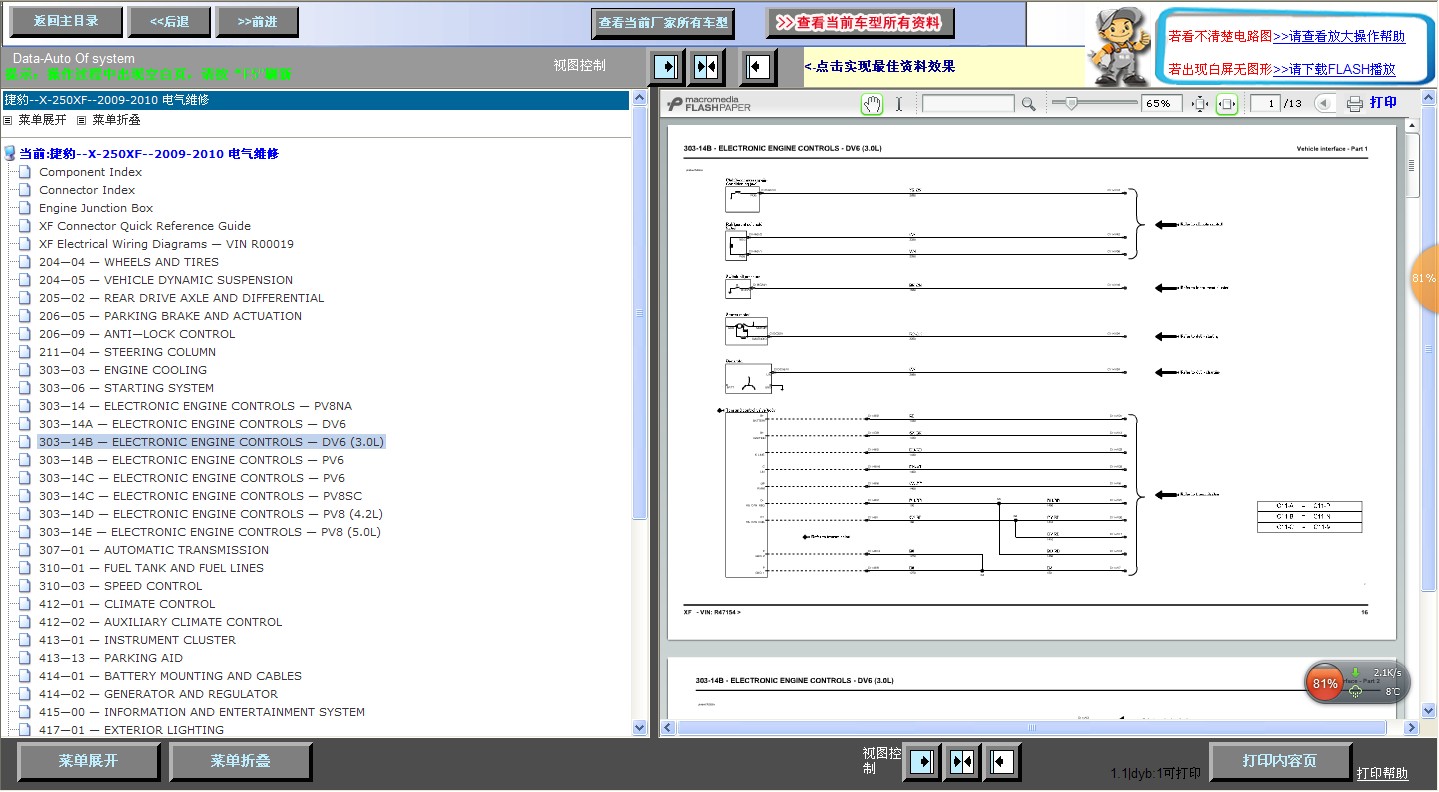Click bottom view control split-center icon
This screenshot has height=792, width=1439.
(x=962, y=762)
